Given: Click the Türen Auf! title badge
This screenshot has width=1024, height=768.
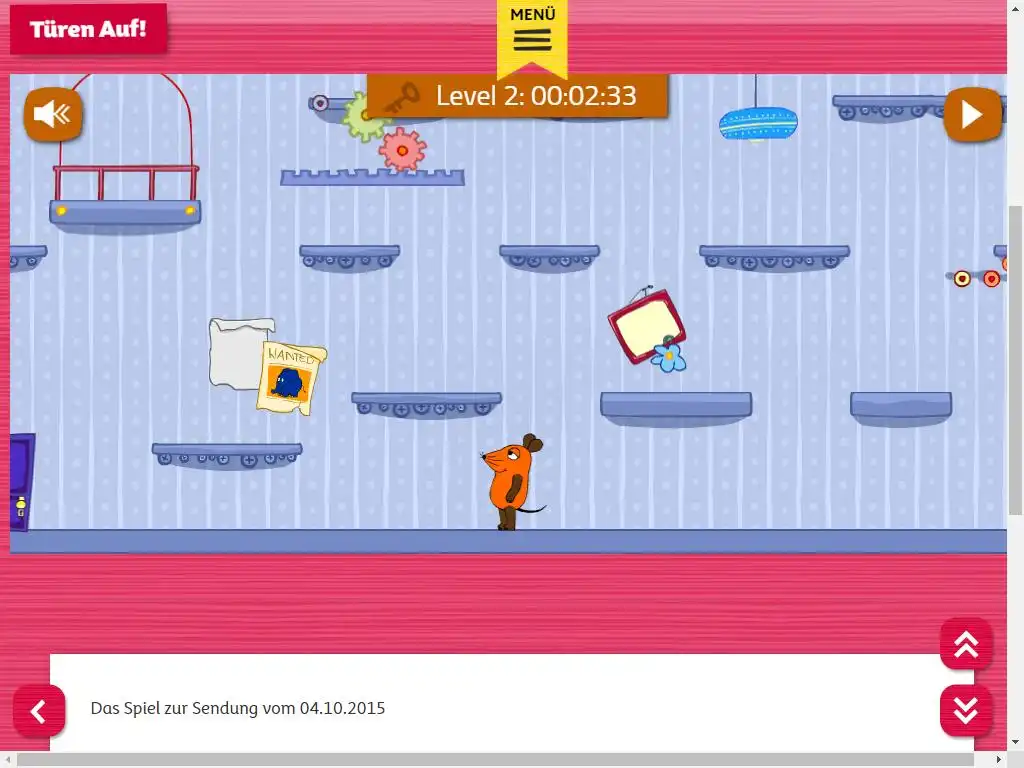Looking at the screenshot, I should (x=88, y=29).
